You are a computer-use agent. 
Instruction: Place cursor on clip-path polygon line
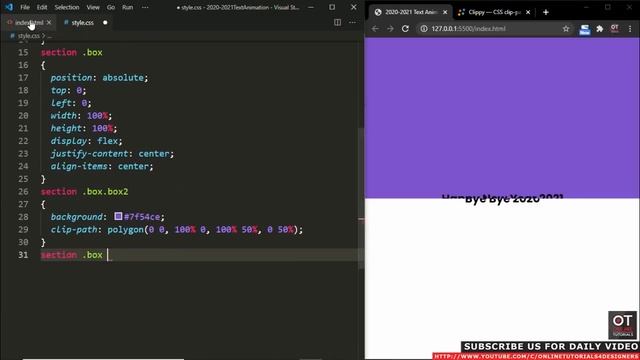177,229
